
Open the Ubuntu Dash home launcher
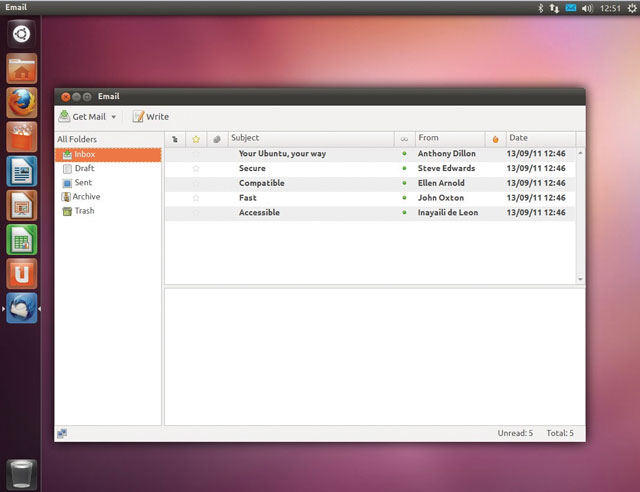[x=21, y=33]
